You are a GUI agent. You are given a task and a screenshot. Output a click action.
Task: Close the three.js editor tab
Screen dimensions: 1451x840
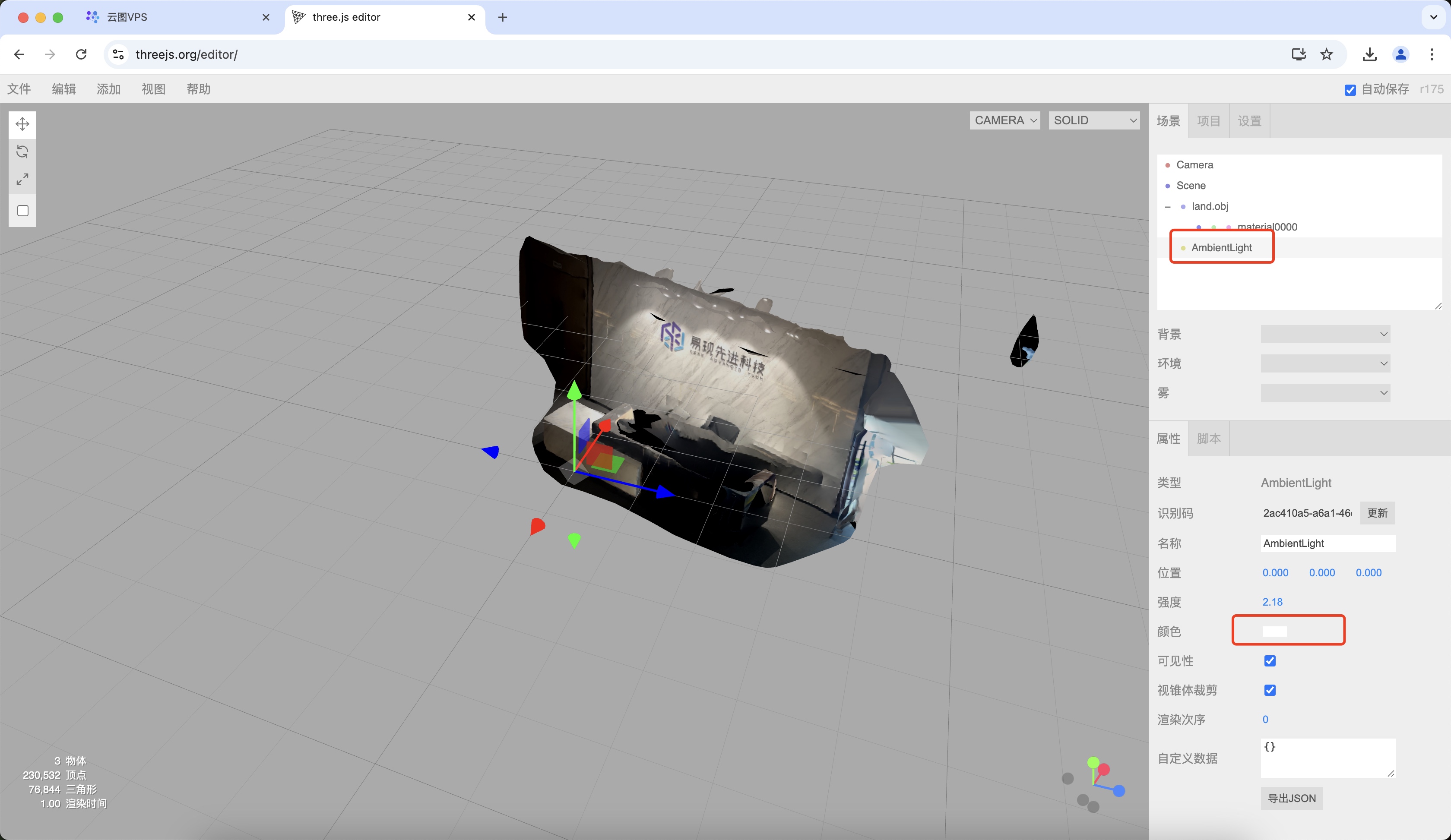pyautogui.click(x=472, y=17)
